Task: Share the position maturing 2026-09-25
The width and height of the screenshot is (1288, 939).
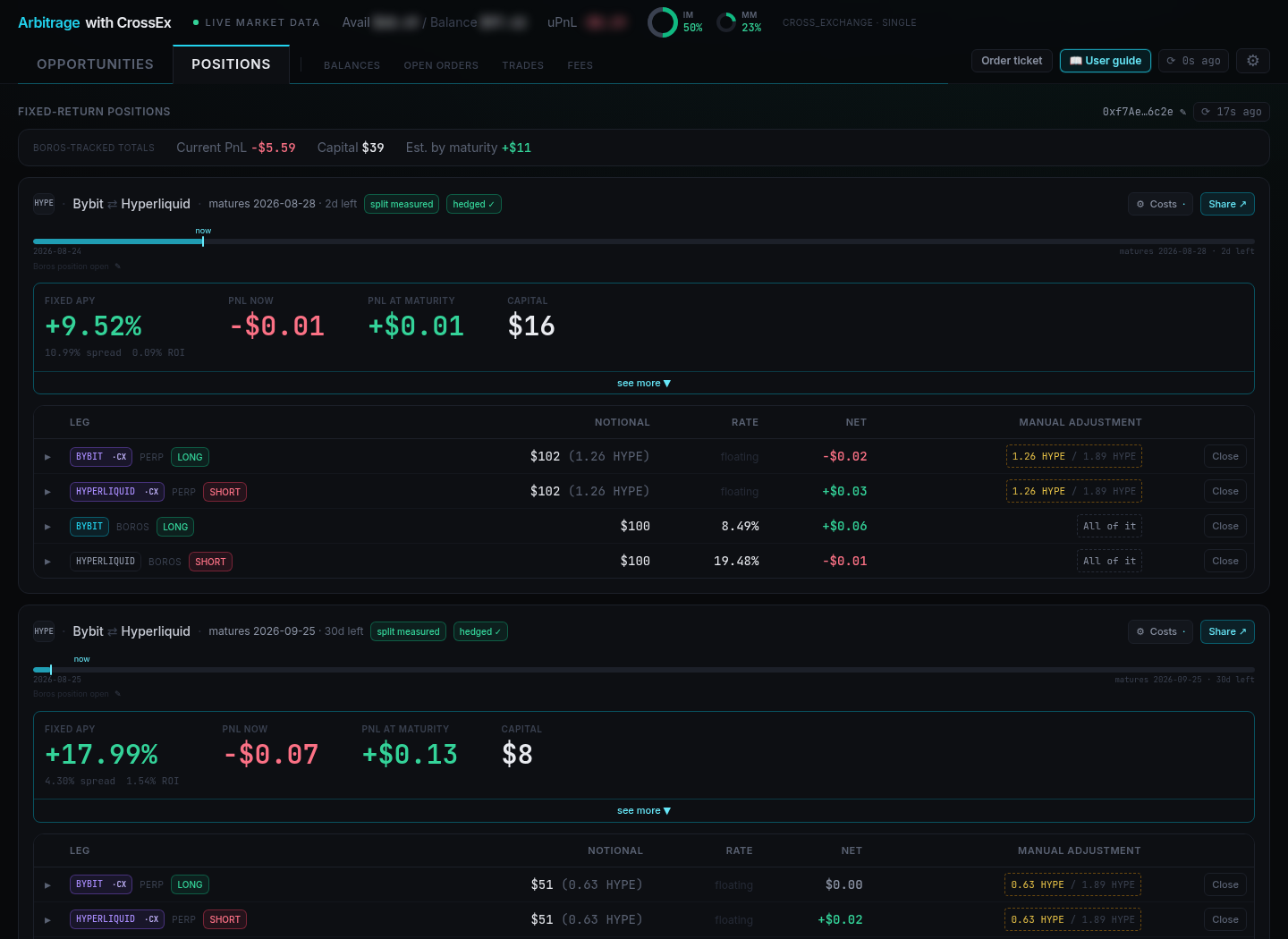Action: point(1227,631)
